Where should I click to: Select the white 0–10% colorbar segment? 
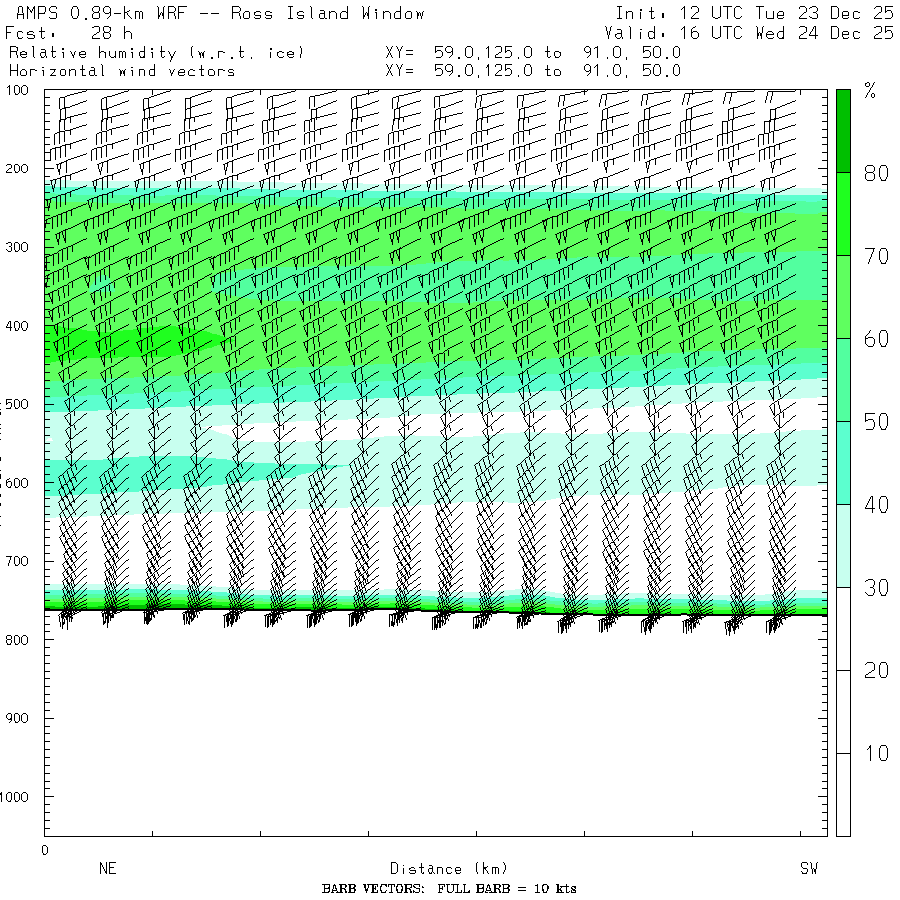click(x=844, y=793)
